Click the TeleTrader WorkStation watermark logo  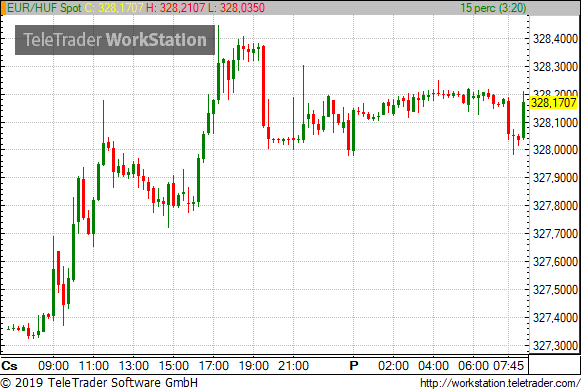tap(115, 40)
